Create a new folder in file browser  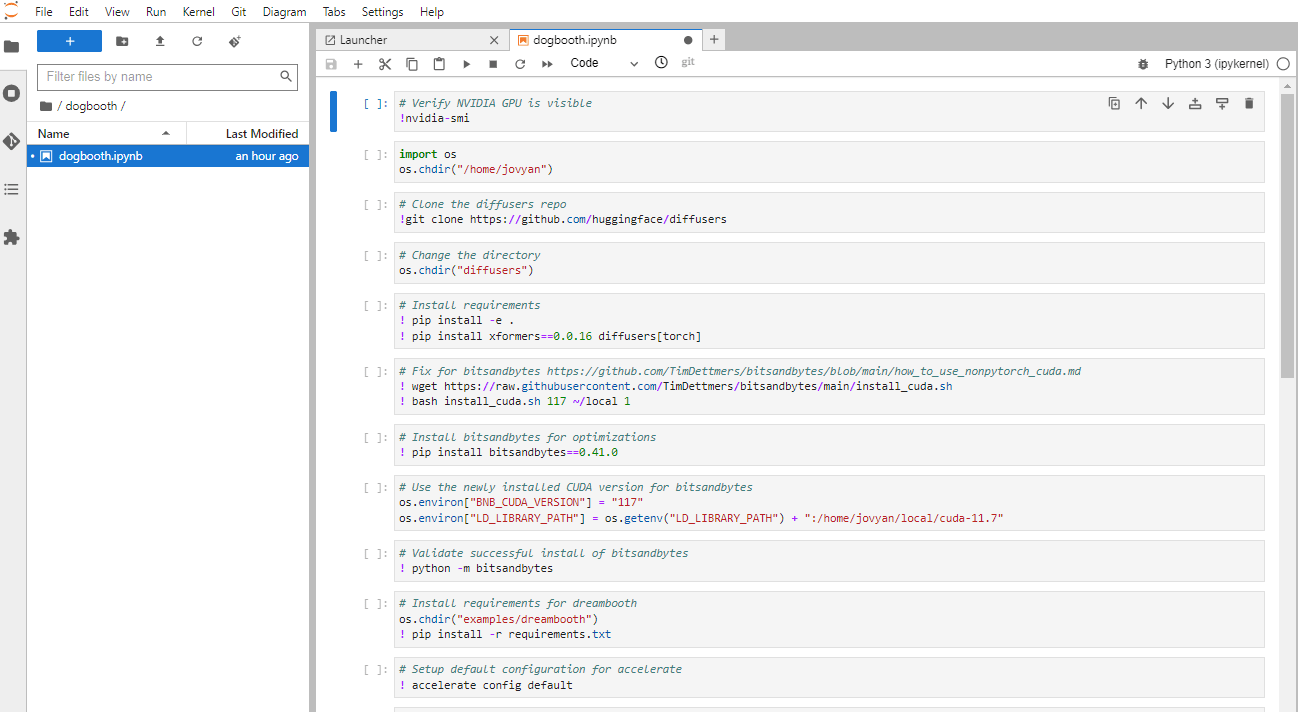point(122,41)
